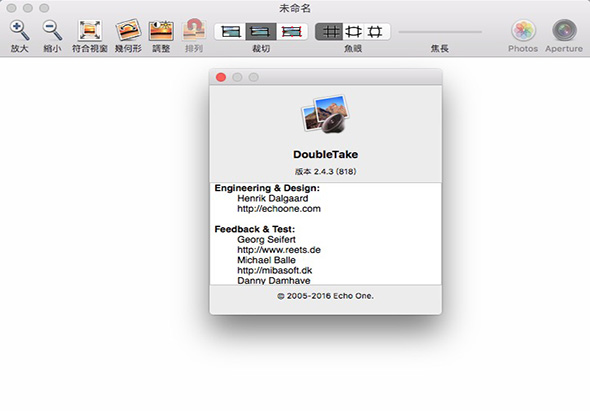Select the middle 裁切 crop mode
Screen dimensions: 590x411
261,32
